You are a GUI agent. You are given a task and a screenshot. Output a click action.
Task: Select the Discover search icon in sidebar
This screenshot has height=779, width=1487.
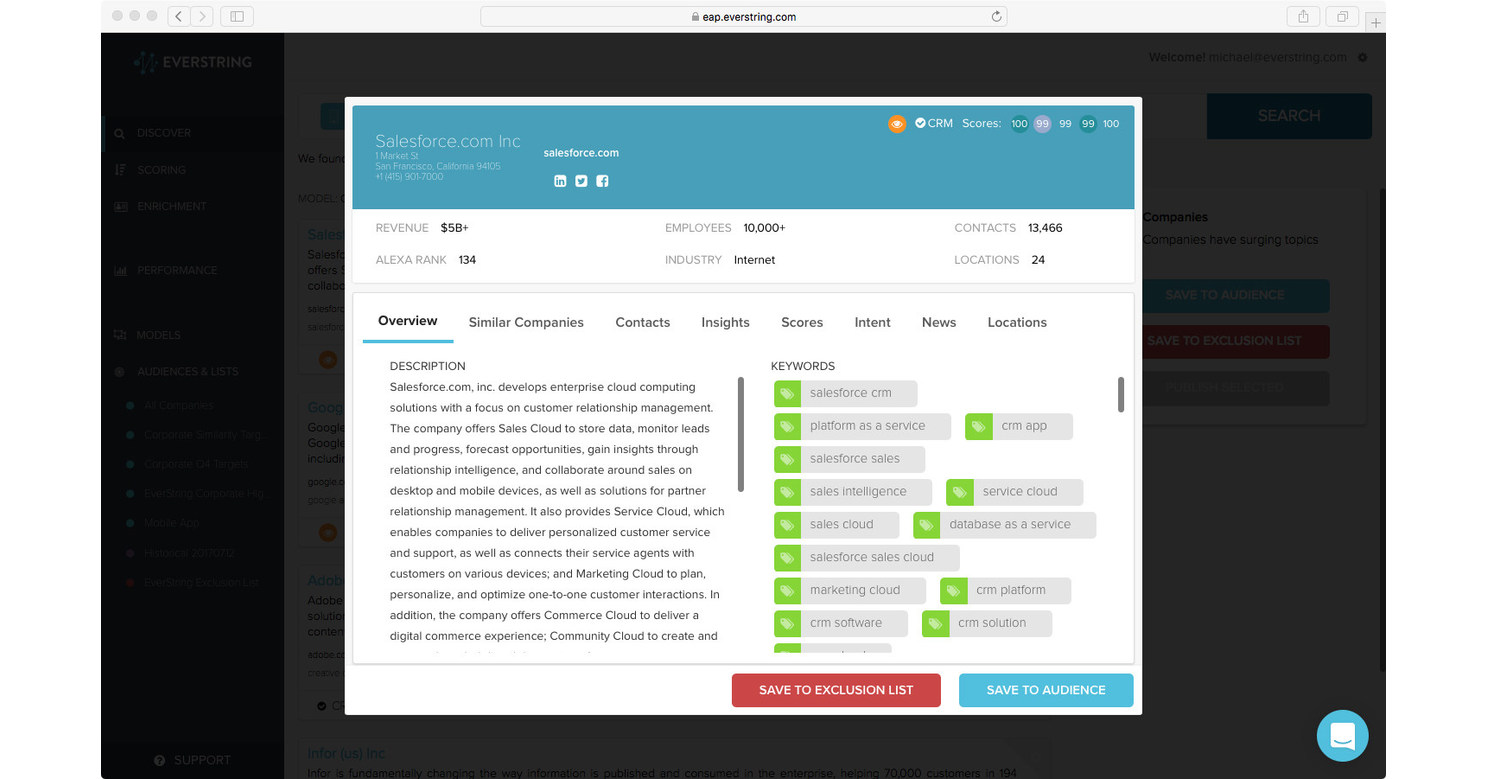pos(120,132)
